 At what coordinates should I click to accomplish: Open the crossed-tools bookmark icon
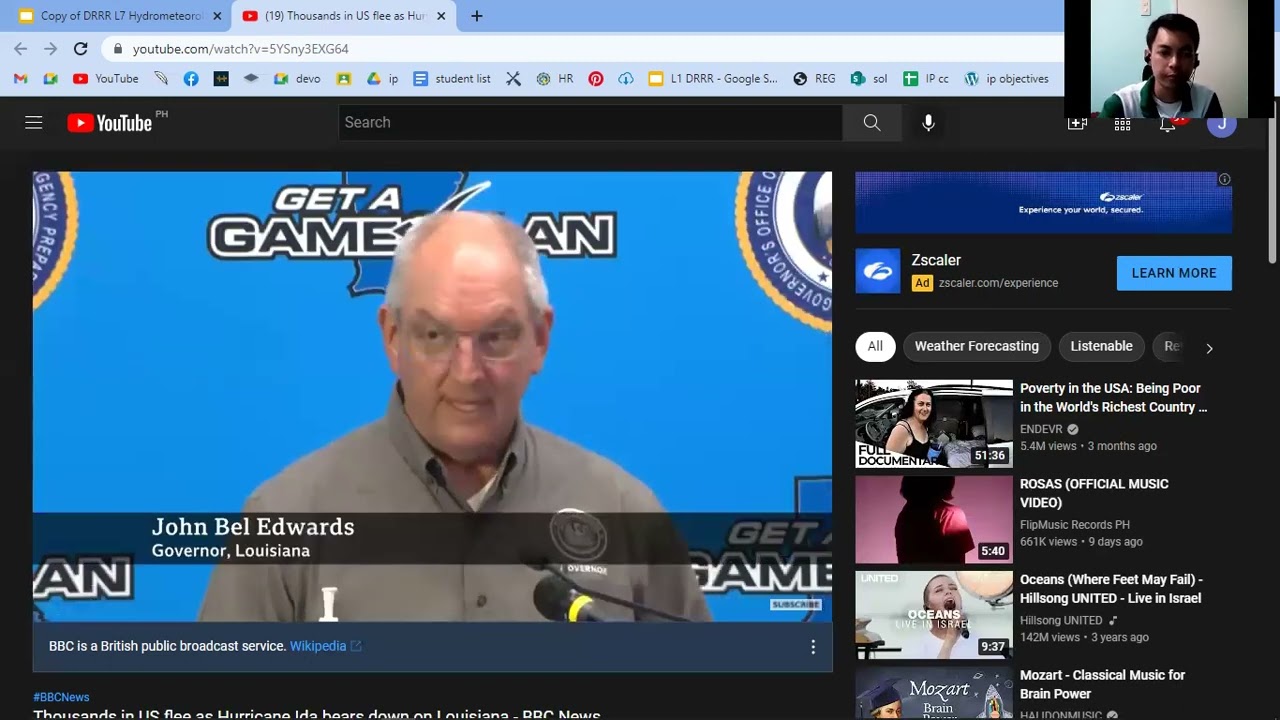point(513,78)
